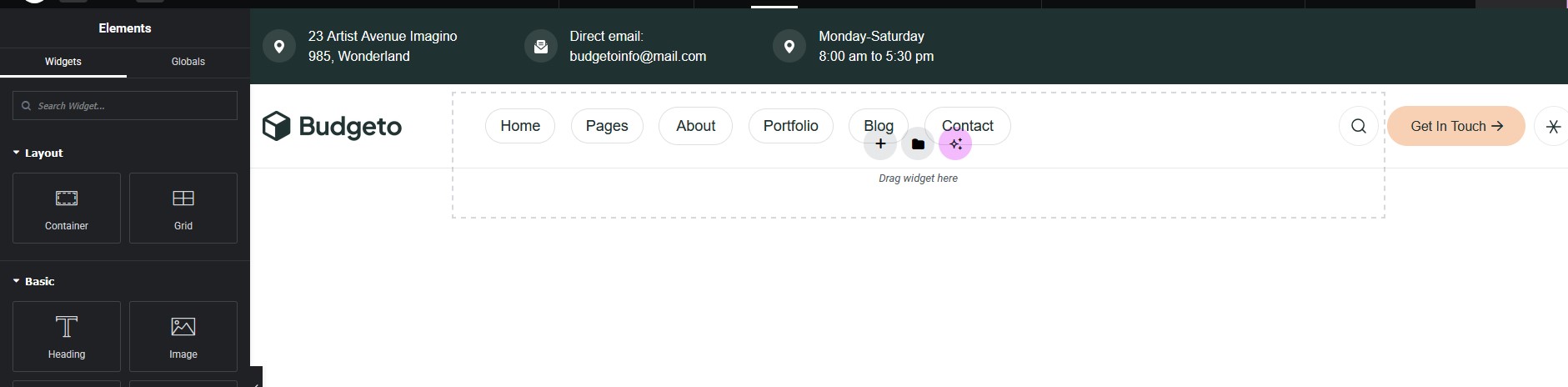Pick the Heading widget
1568x387 pixels.
67,336
